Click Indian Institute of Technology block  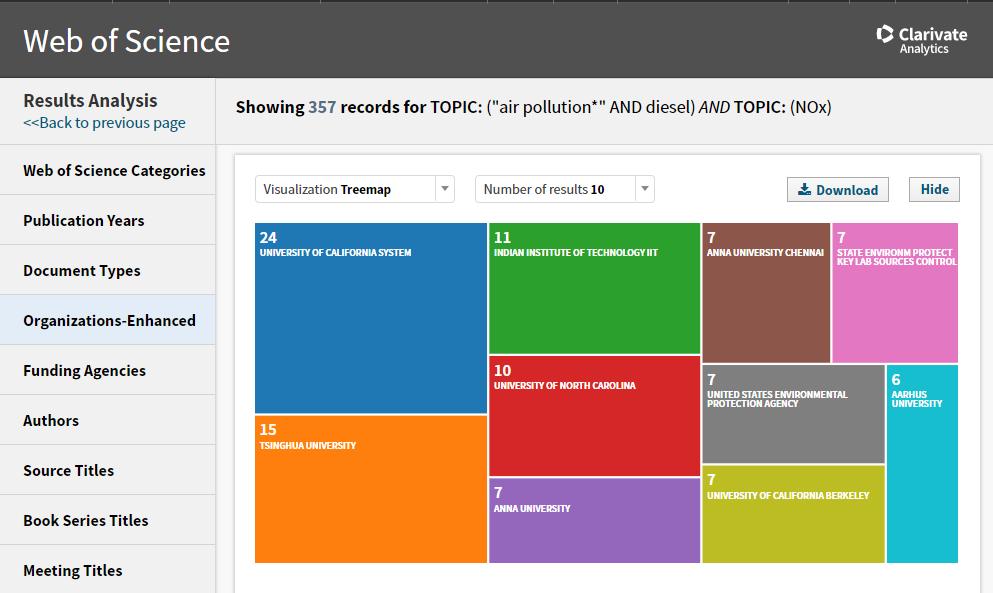(x=595, y=288)
